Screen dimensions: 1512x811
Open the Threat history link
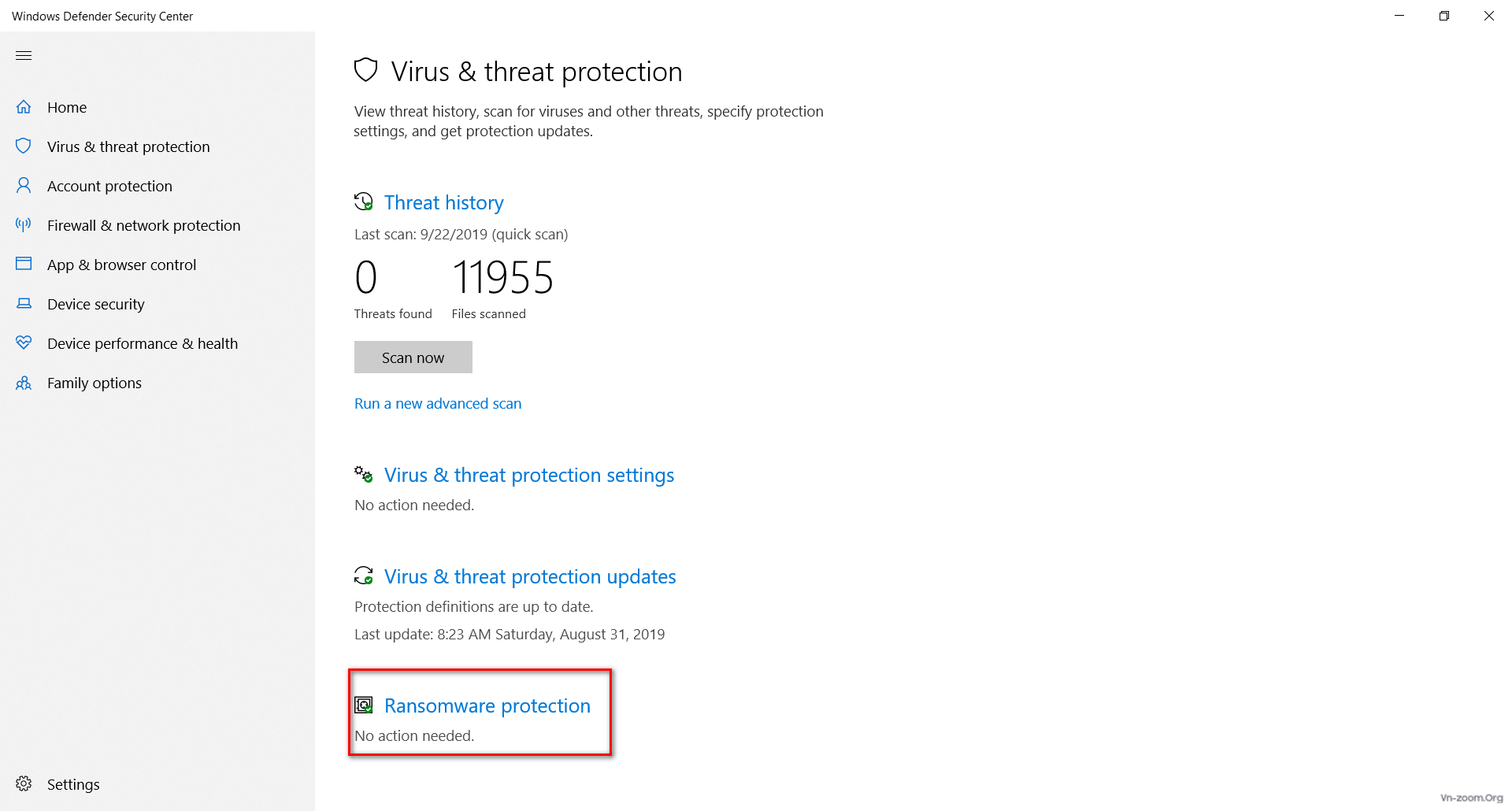tap(443, 203)
